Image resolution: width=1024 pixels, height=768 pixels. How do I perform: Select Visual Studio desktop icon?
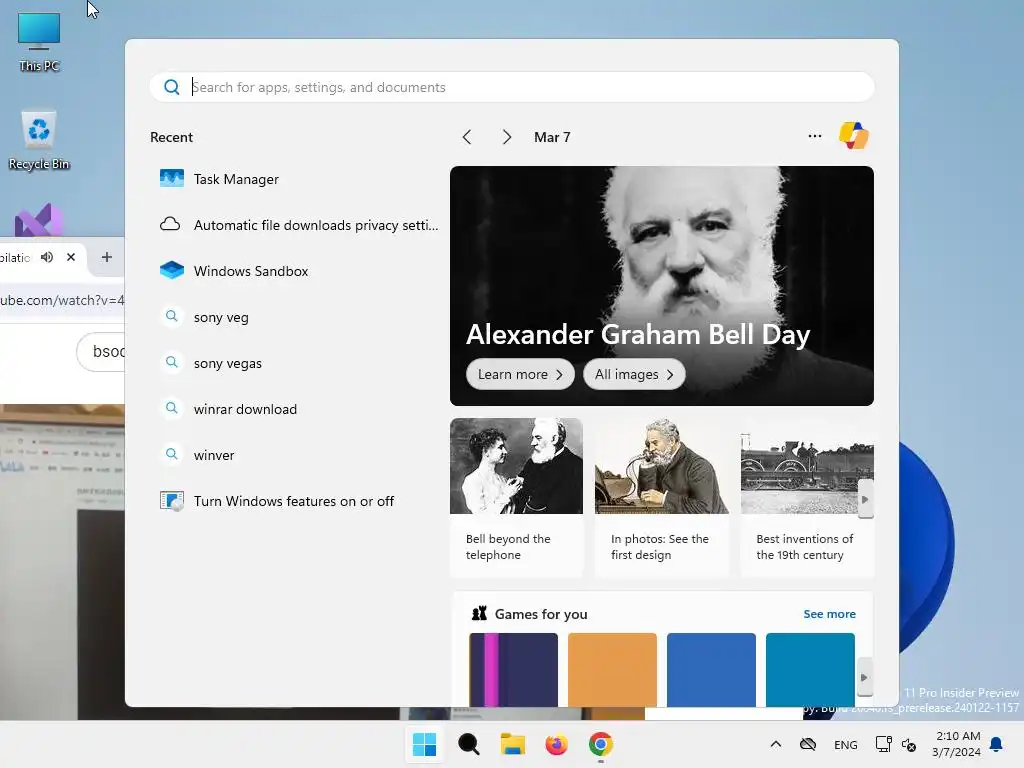[x=39, y=221]
